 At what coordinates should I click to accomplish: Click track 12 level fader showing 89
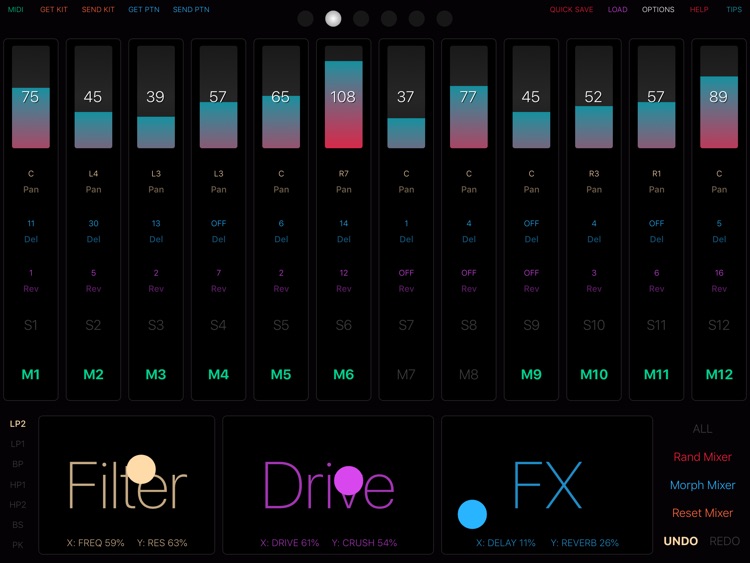tap(719, 97)
